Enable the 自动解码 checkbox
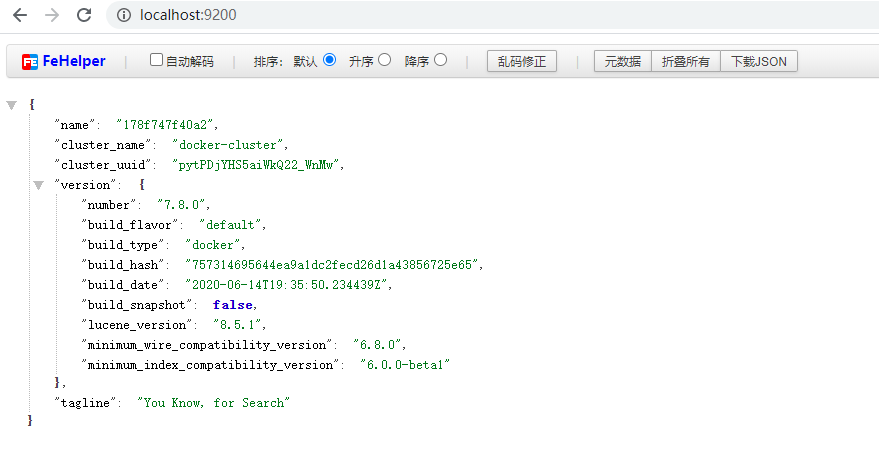Screen dimensions: 879x469 click(156, 60)
